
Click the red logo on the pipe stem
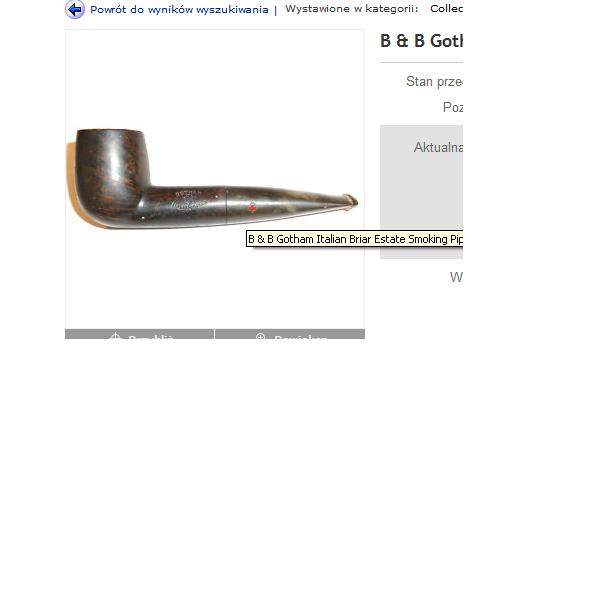pyautogui.click(x=252, y=207)
